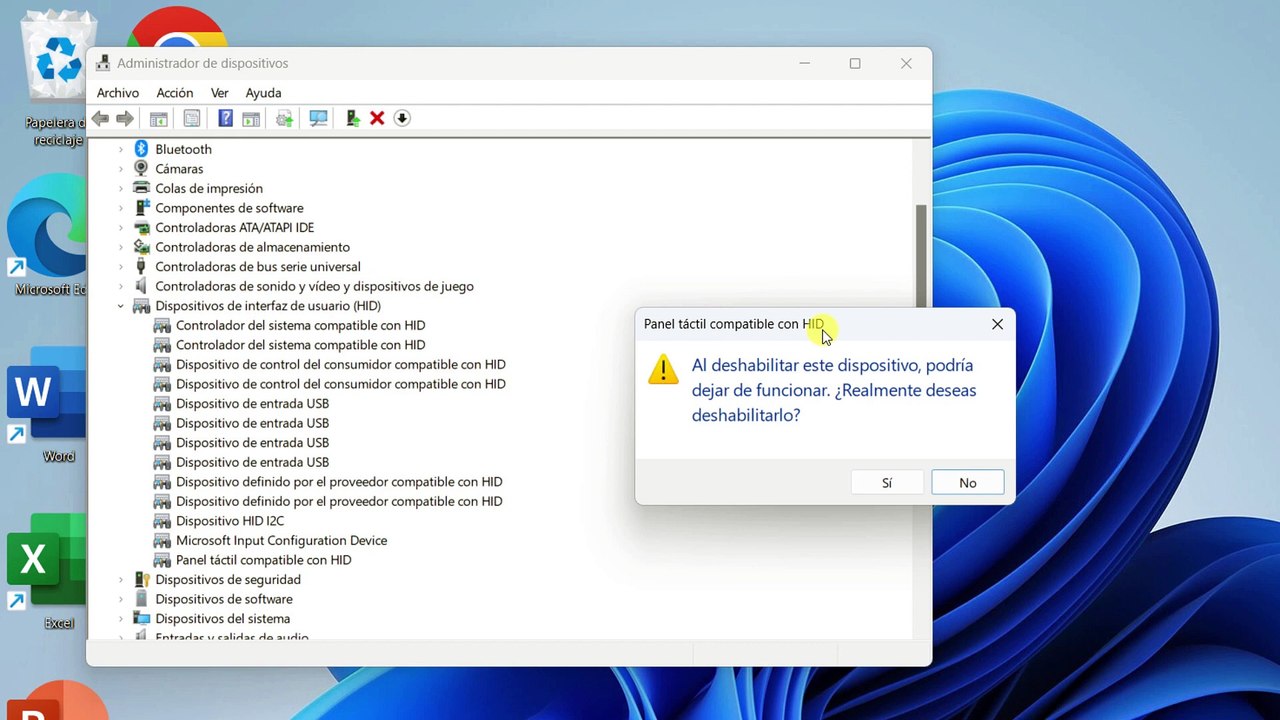Click the Forward arrow in the toolbar
The width and height of the screenshot is (1280, 720).
click(x=125, y=118)
